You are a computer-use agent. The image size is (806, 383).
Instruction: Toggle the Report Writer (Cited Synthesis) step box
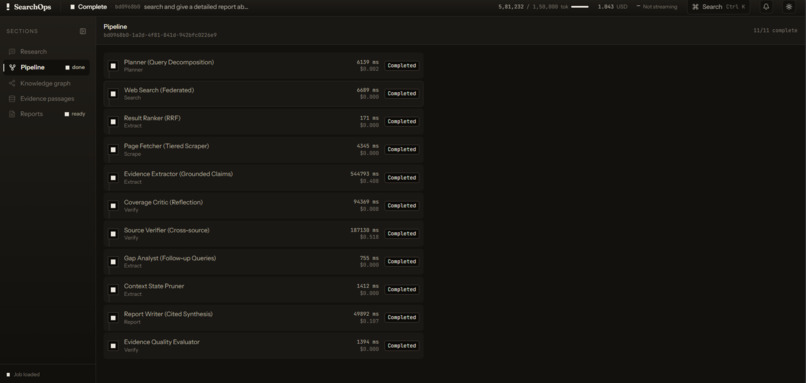pyautogui.click(x=113, y=318)
